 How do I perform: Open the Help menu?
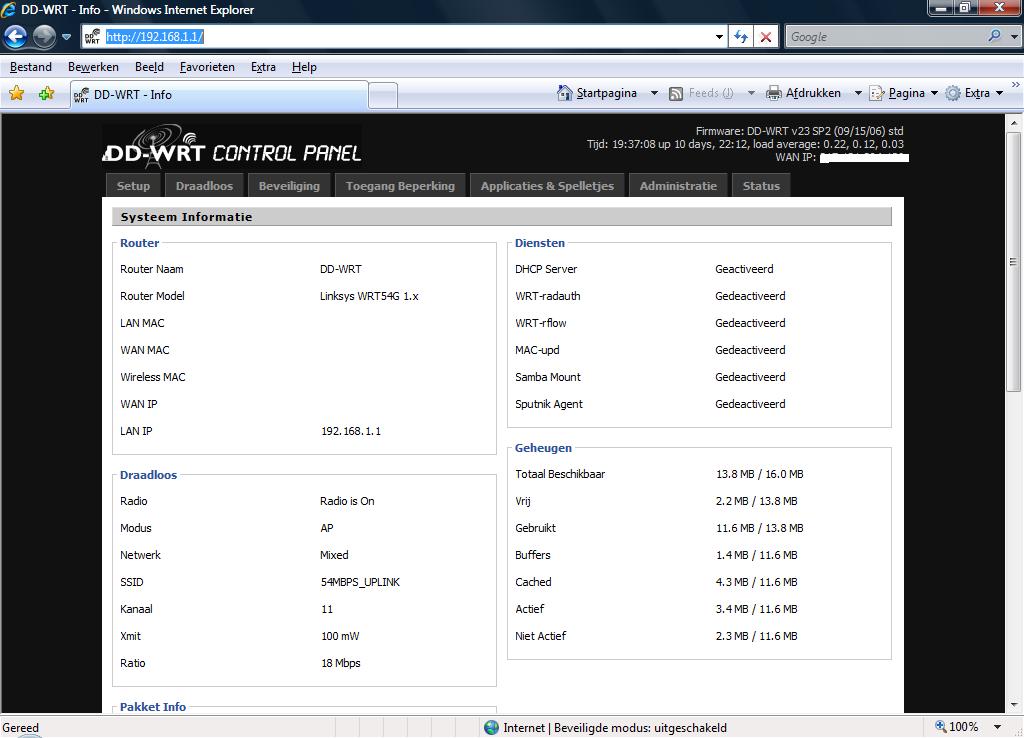click(304, 67)
